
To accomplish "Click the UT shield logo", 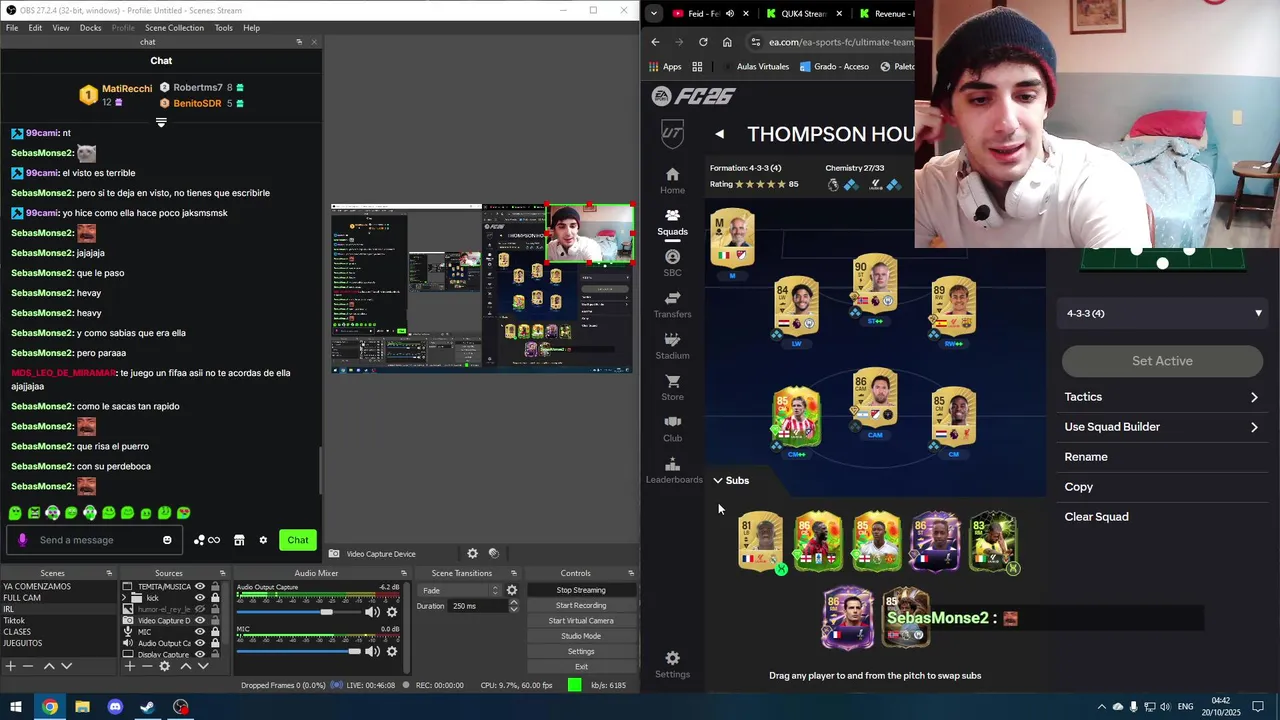I will coord(673,133).
